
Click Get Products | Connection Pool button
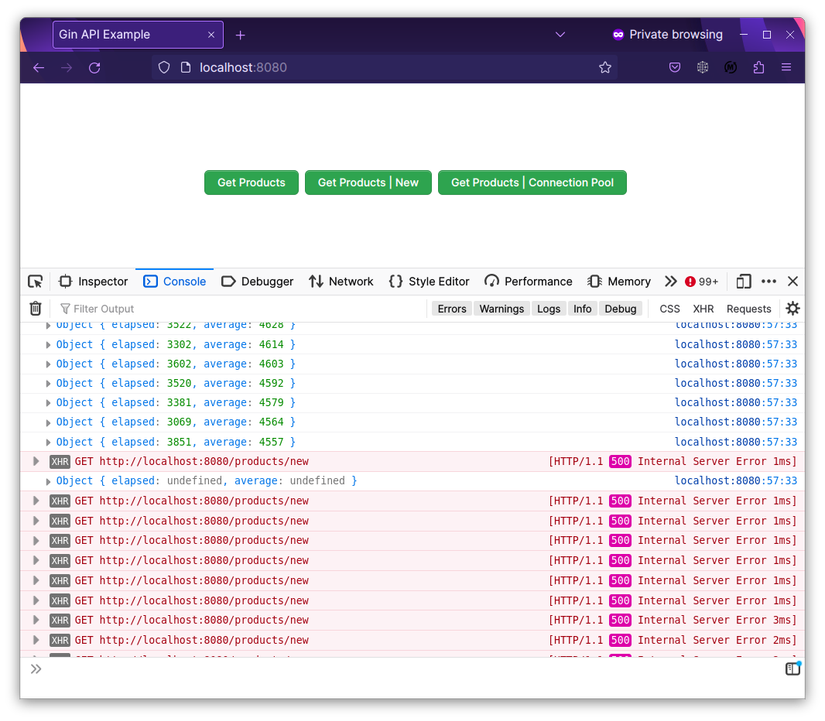pos(532,182)
